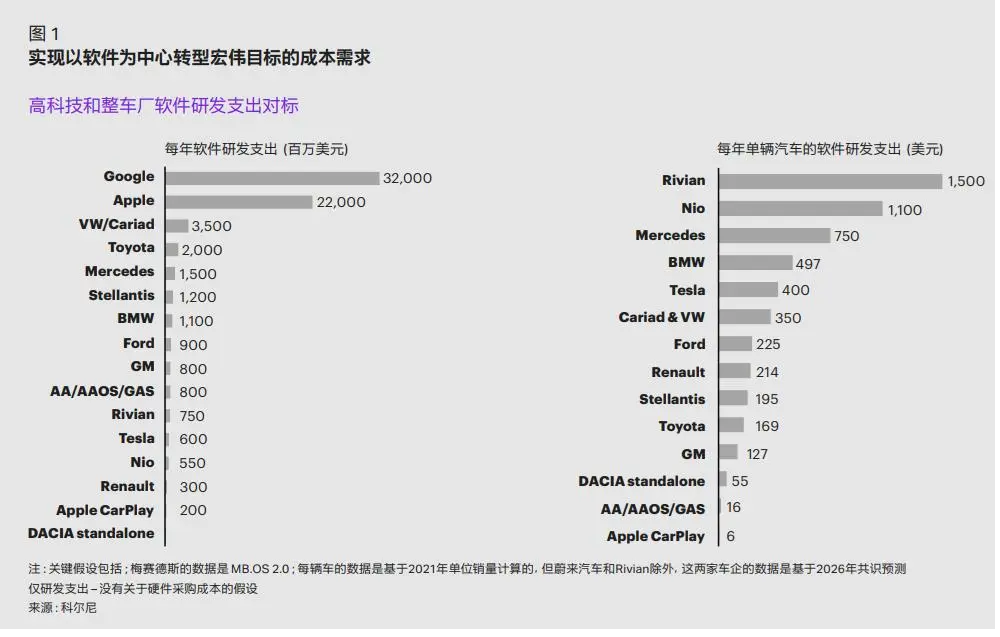Click the Apple bar valued 22,000
Screen dimensions: 1000x637
click(239, 202)
